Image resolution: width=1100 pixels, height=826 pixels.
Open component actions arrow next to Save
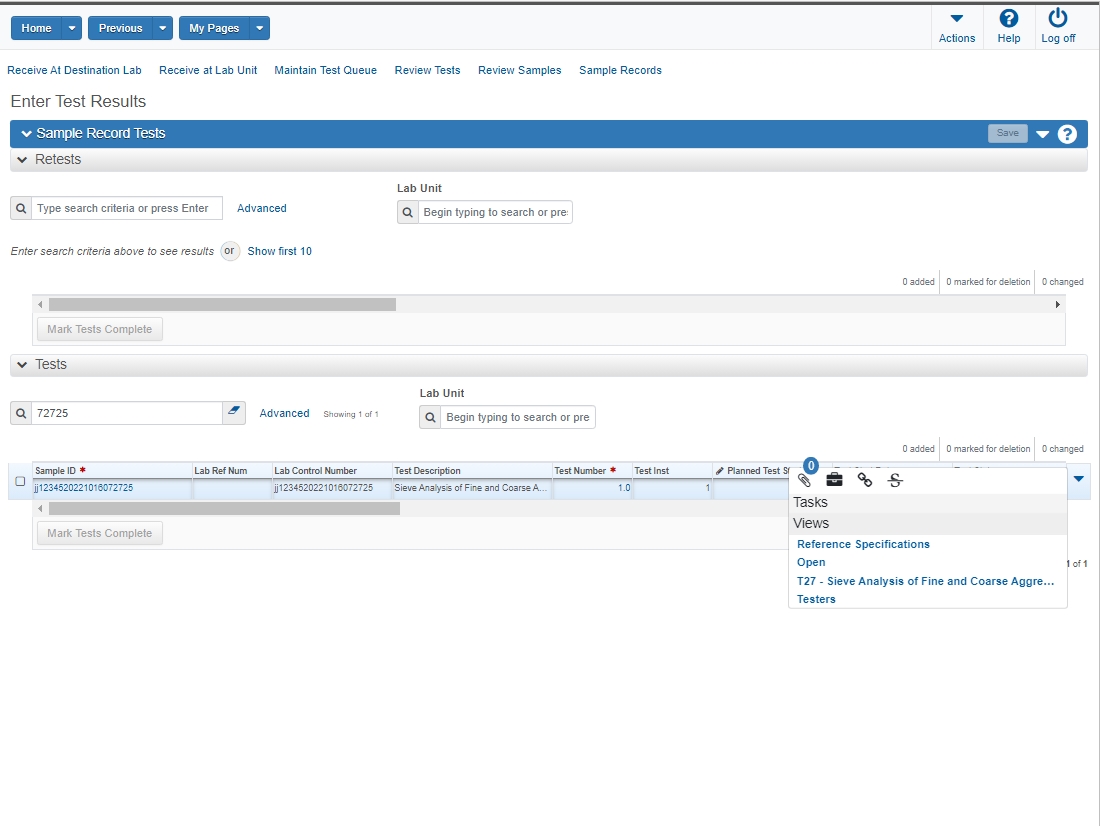pos(1042,134)
